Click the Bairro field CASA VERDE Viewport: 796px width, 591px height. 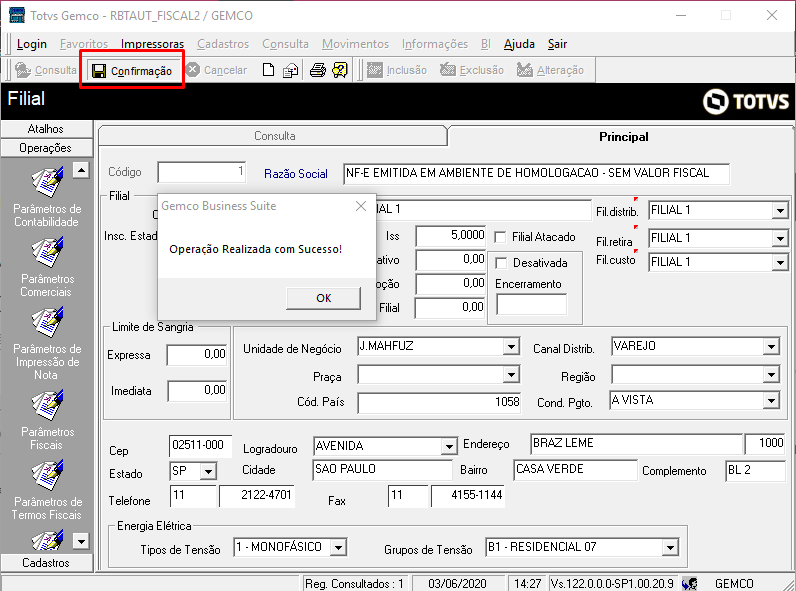click(575, 470)
